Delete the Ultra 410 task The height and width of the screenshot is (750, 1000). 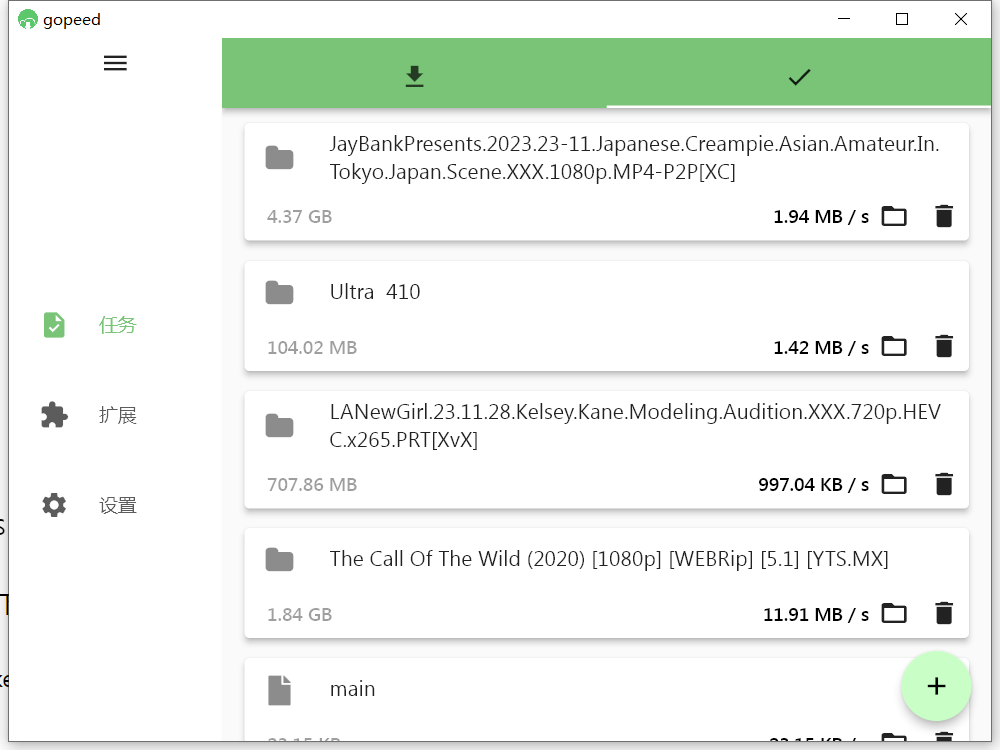(x=943, y=347)
